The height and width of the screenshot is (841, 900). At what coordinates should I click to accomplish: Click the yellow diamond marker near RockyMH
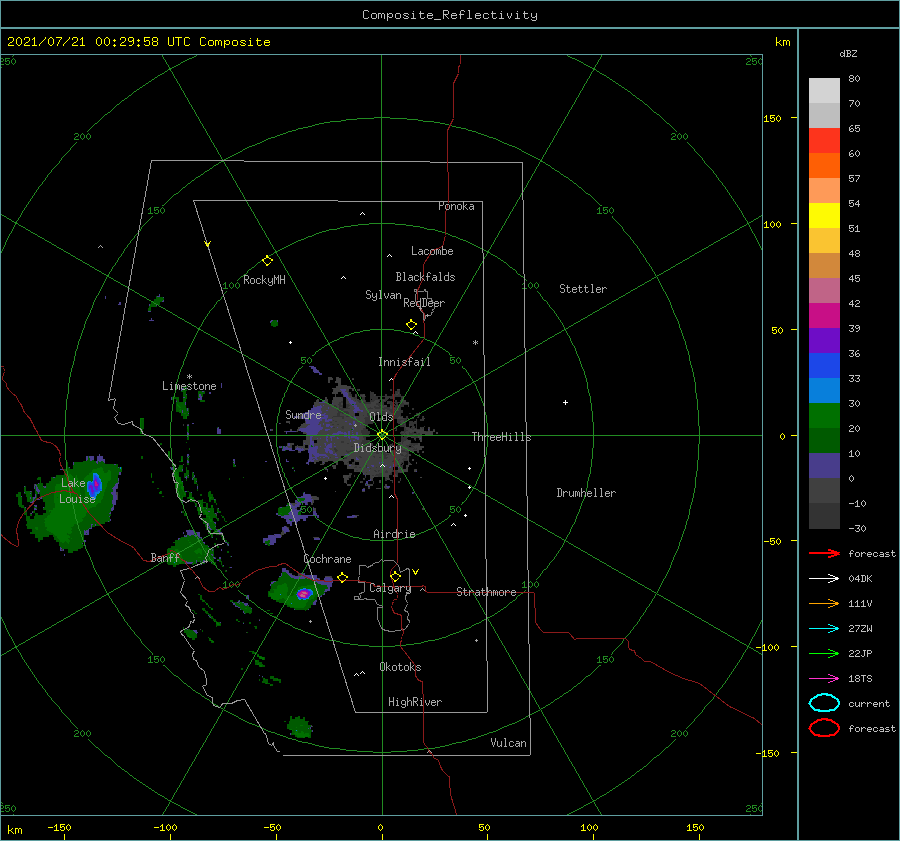267,261
